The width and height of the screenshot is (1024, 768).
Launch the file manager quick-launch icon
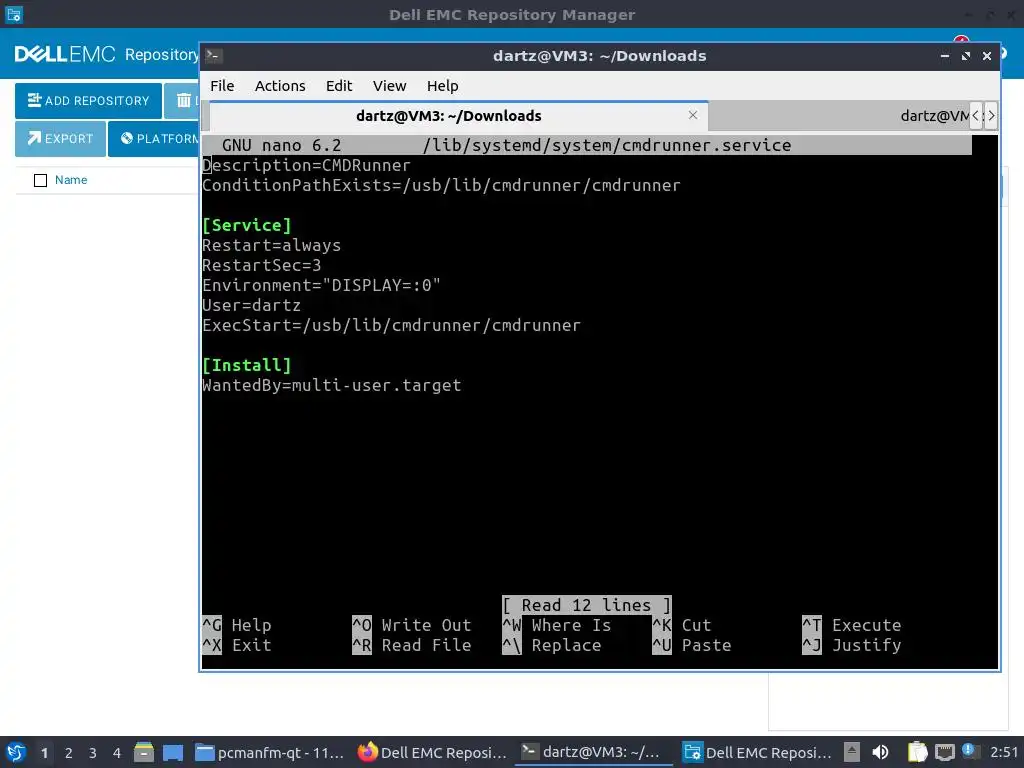point(144,752)
